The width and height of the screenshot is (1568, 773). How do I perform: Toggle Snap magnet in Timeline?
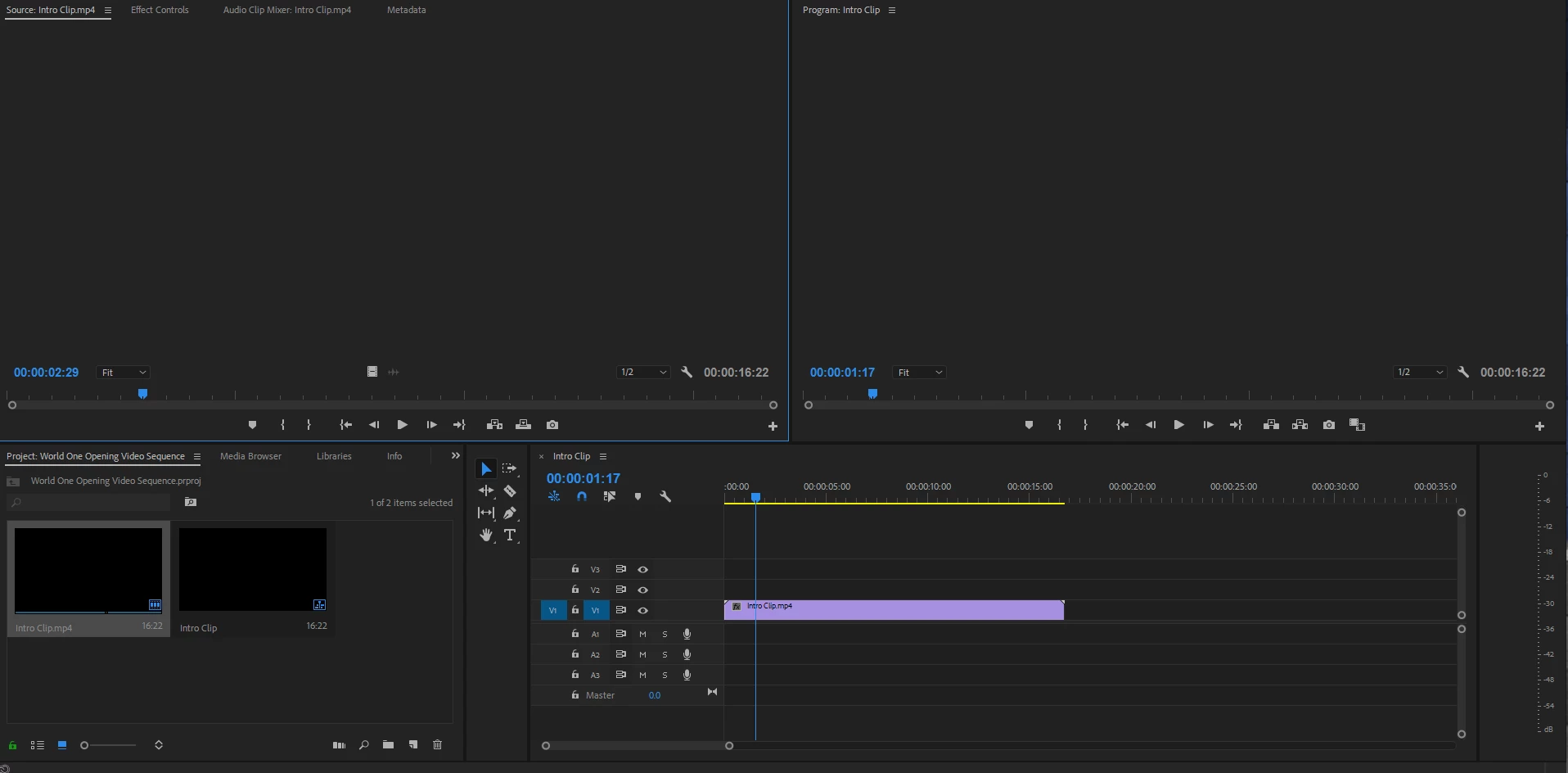click(x=582, y=496)
